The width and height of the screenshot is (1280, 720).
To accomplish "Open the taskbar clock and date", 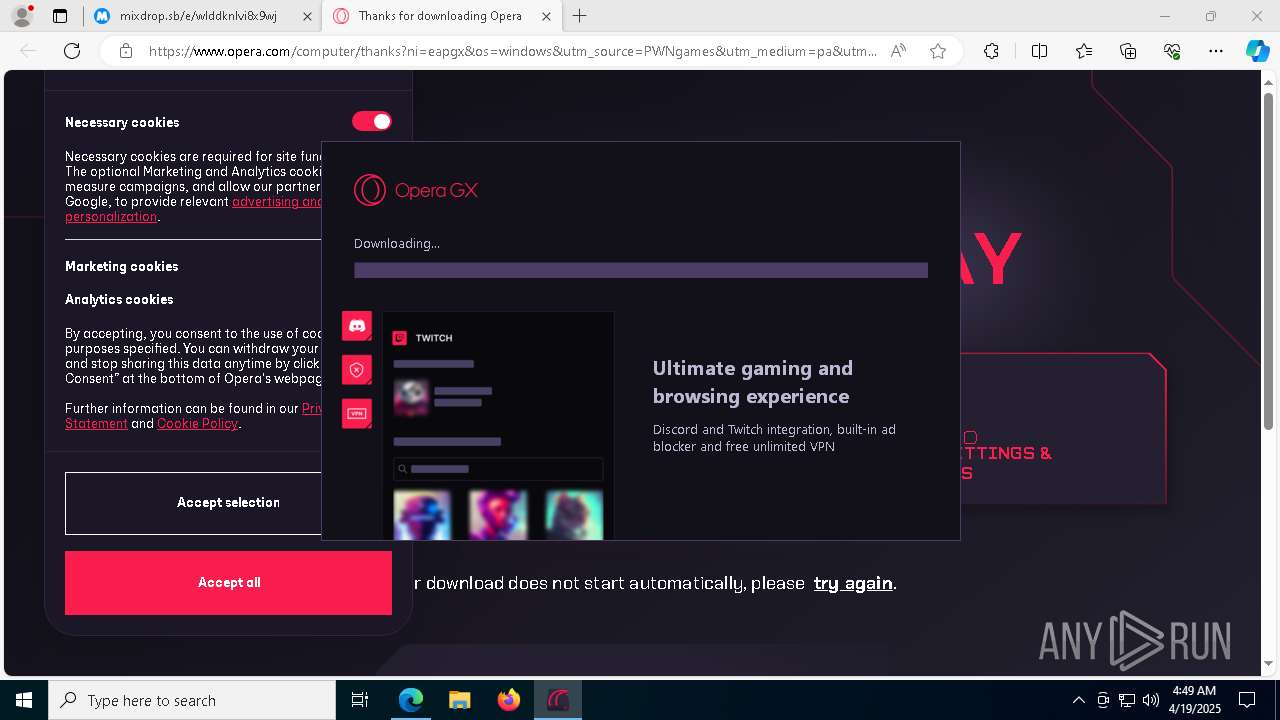I will (x=1195, y=700).
